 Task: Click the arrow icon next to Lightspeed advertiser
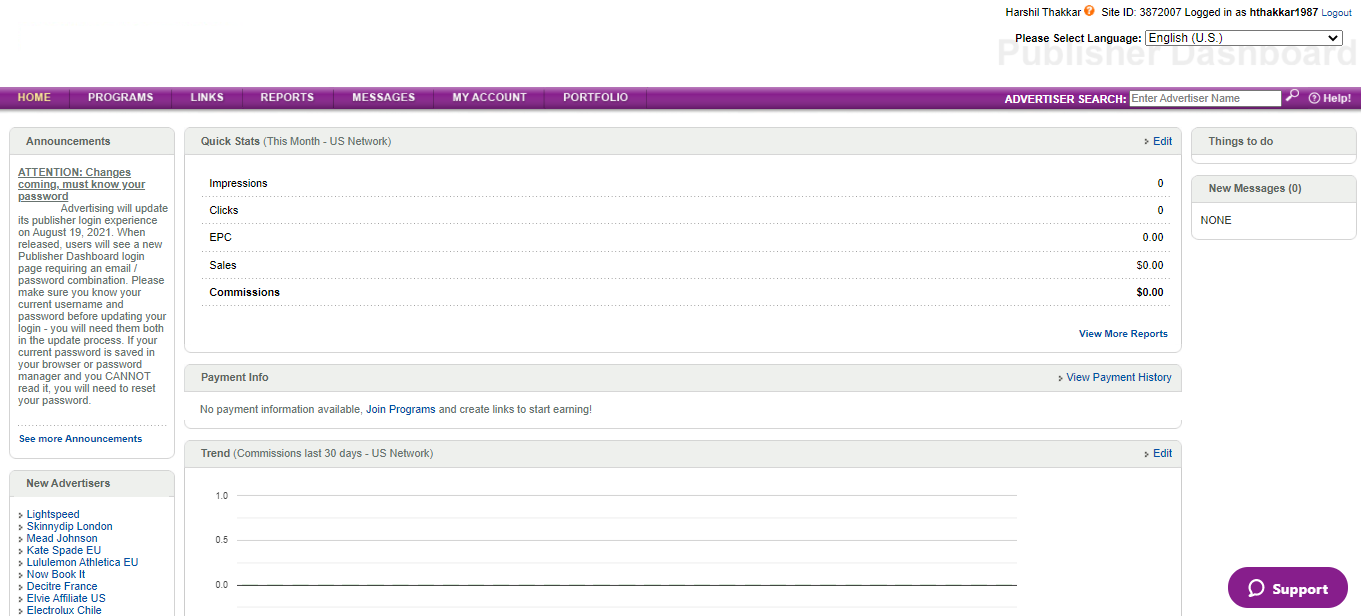18,514
